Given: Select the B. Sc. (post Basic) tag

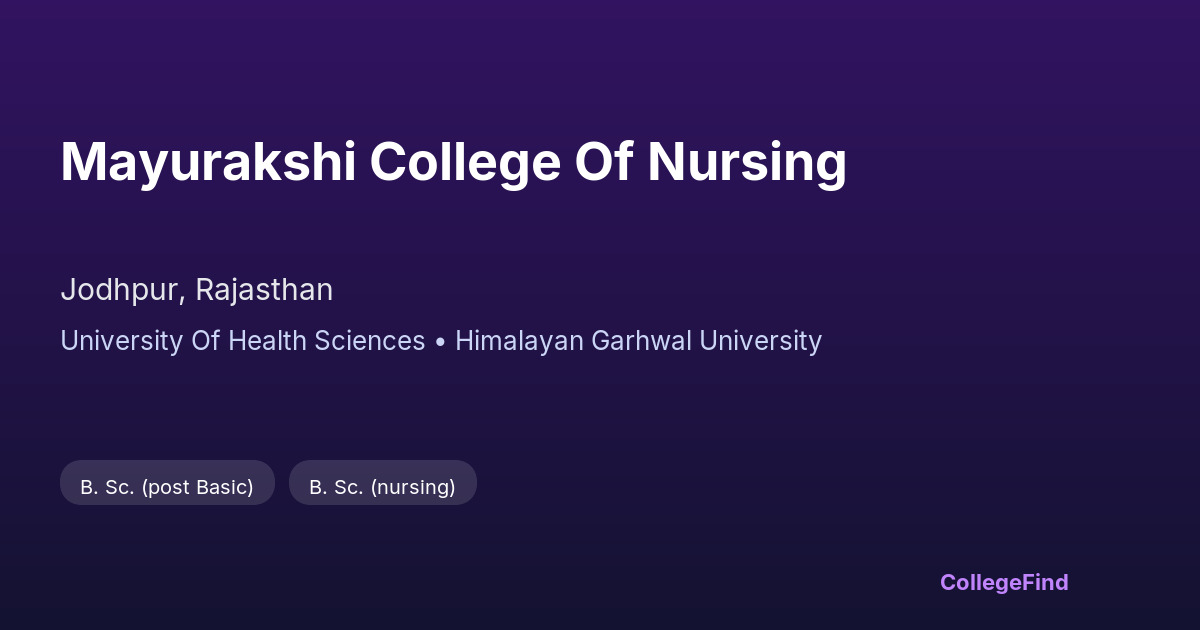Looking at the screenshot, I should (167, 487).
